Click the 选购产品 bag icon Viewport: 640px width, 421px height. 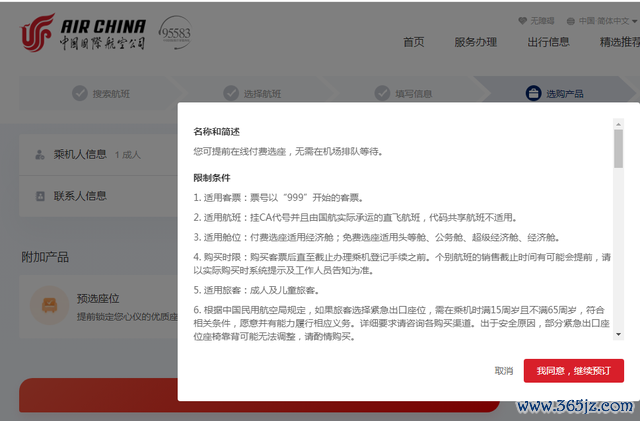click(533, 93)
